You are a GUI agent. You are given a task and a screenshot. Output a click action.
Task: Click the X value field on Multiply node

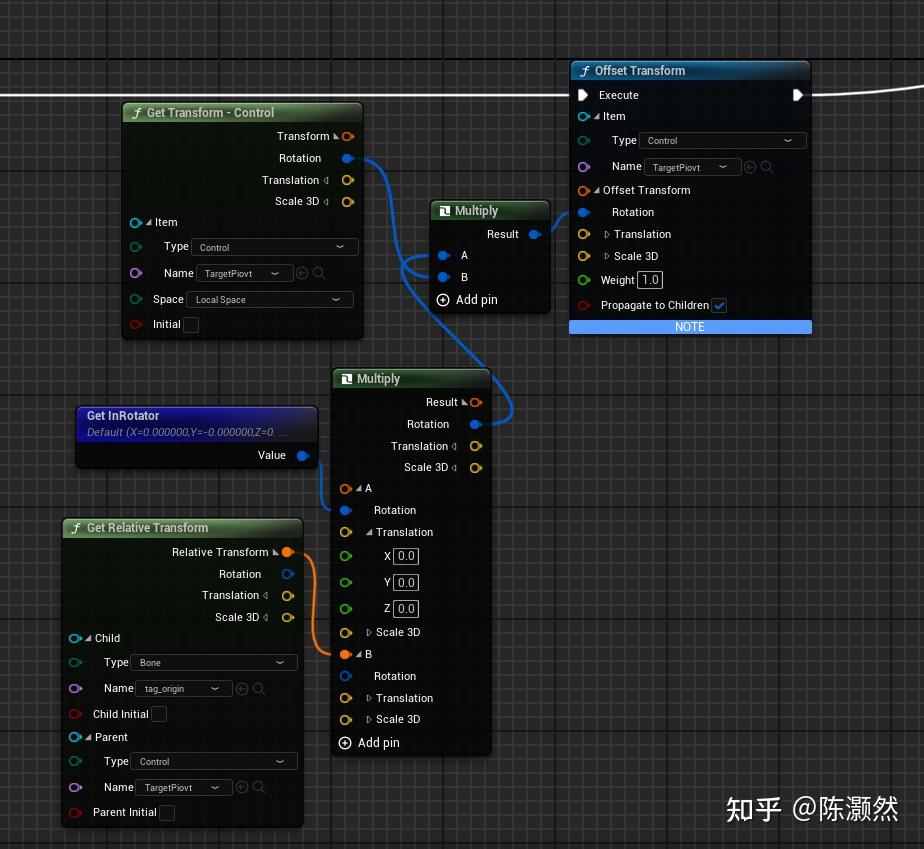click(404, 556)
